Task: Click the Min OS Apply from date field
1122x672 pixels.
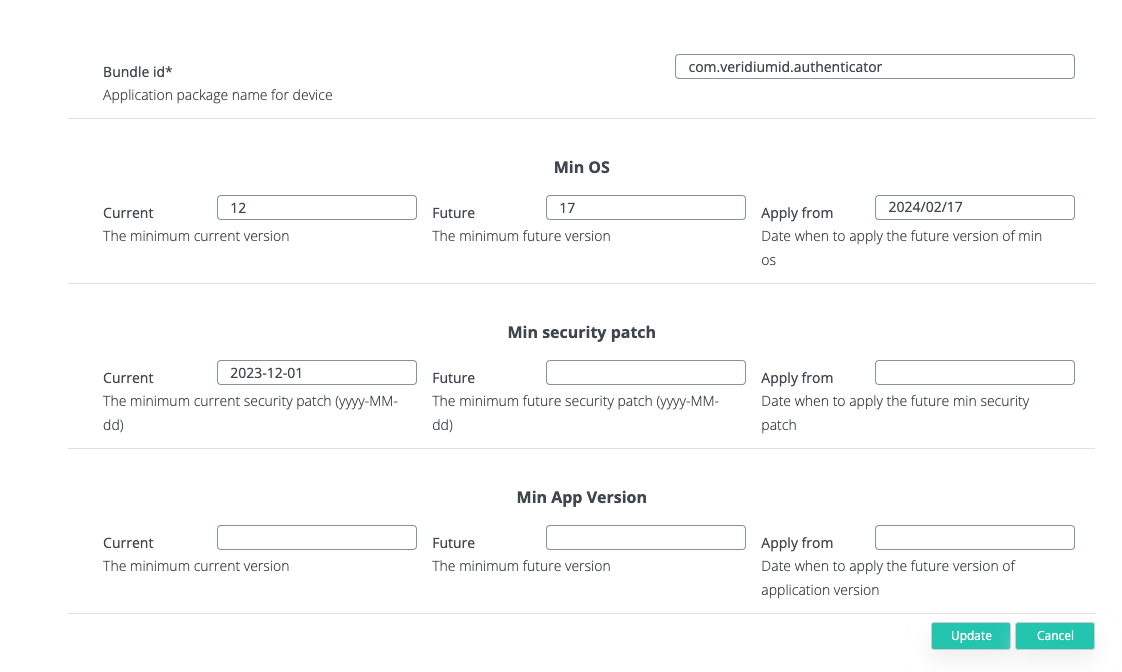Action: 974,208
